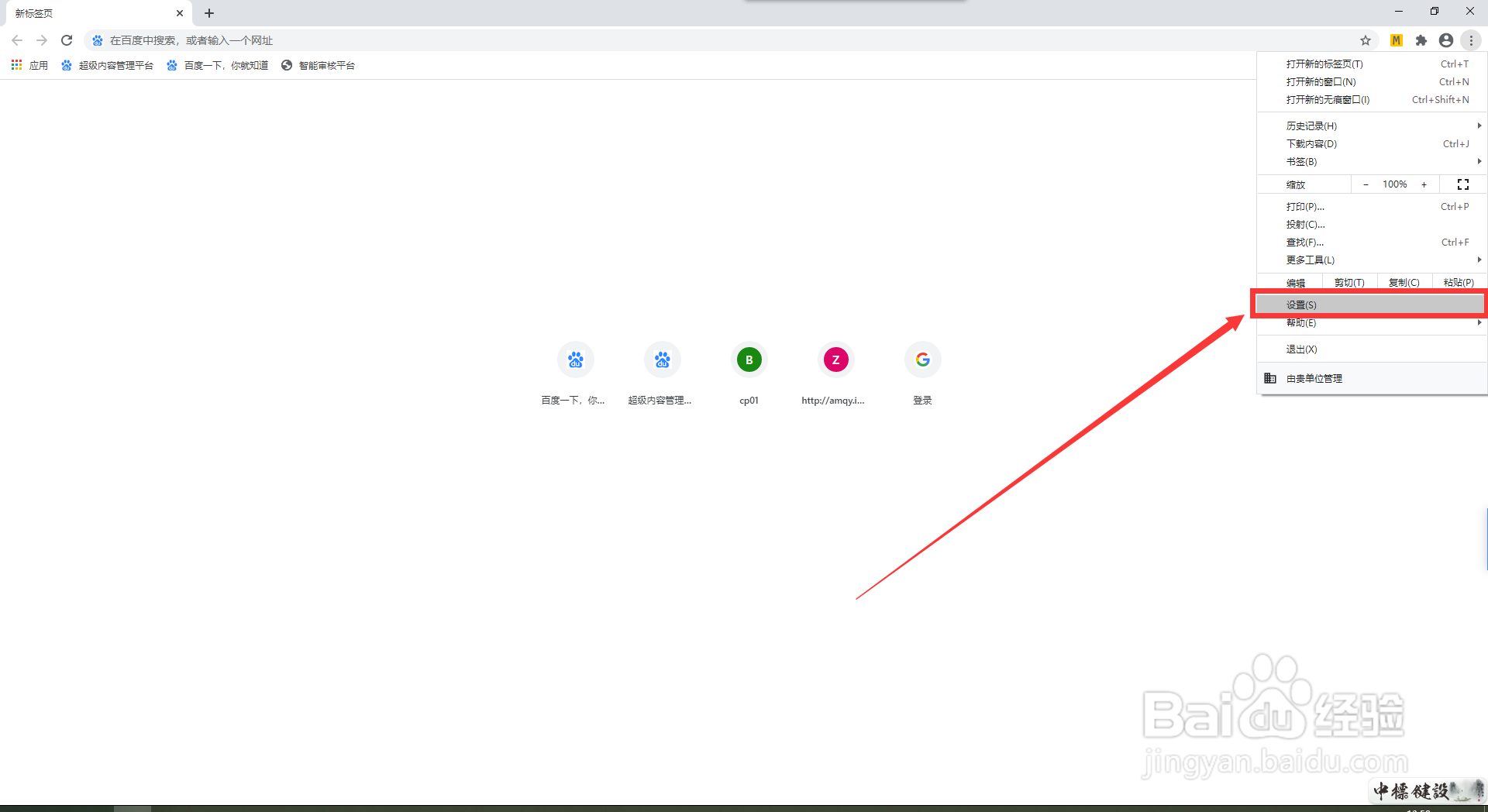Screen dimensions: 1488x812
Task: Expand the 帮助(E) submenu
Action: pos(1372,323)
